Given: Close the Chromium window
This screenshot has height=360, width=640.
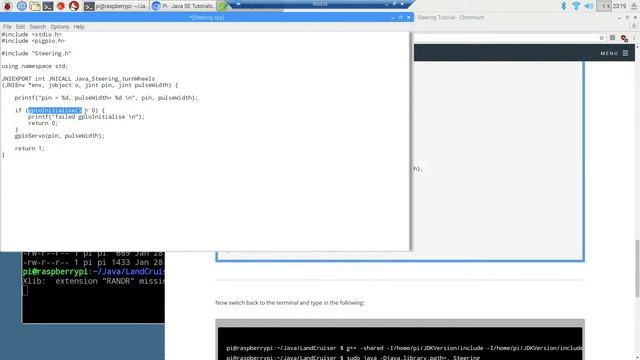Looking at the screenshot, I should pyautogui.click(x=635, y=18).
